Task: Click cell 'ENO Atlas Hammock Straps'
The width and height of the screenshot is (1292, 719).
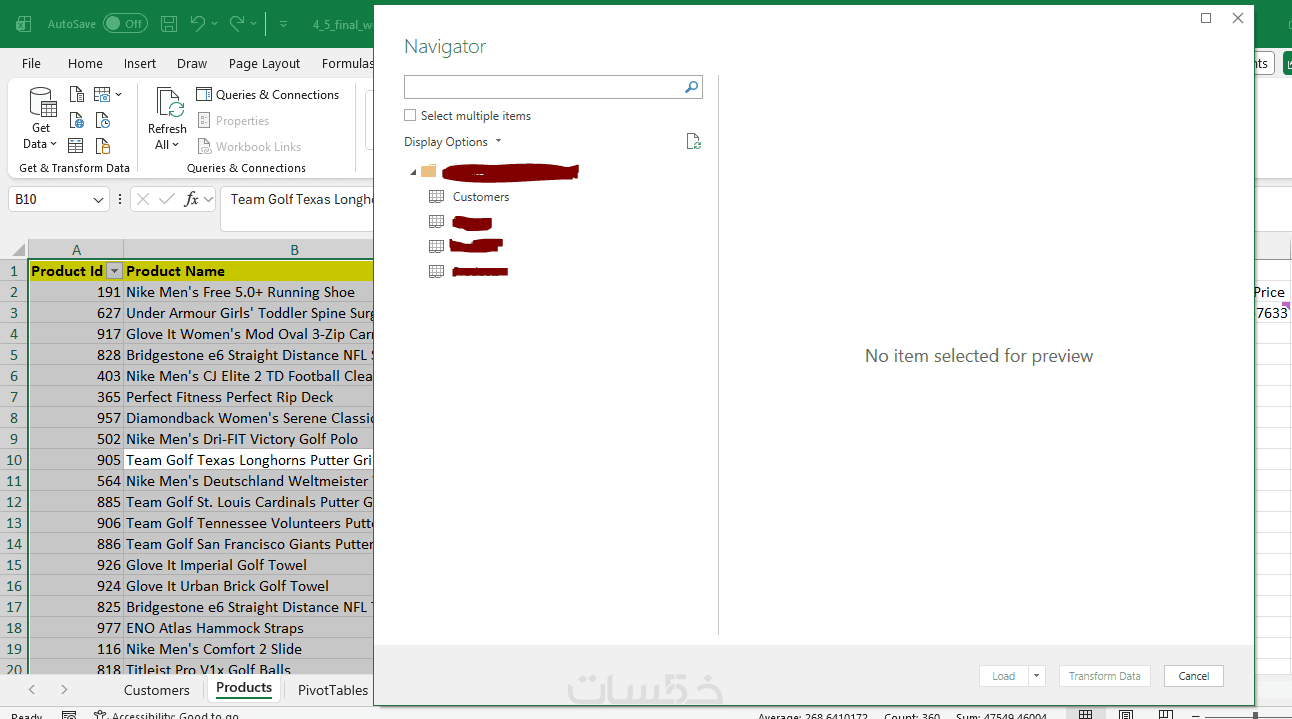Action: pos(249,628)
